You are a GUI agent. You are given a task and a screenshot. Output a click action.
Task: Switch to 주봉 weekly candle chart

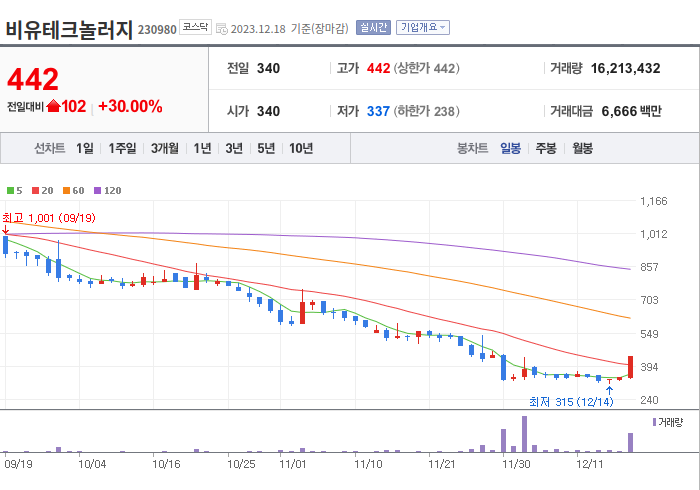546,148
